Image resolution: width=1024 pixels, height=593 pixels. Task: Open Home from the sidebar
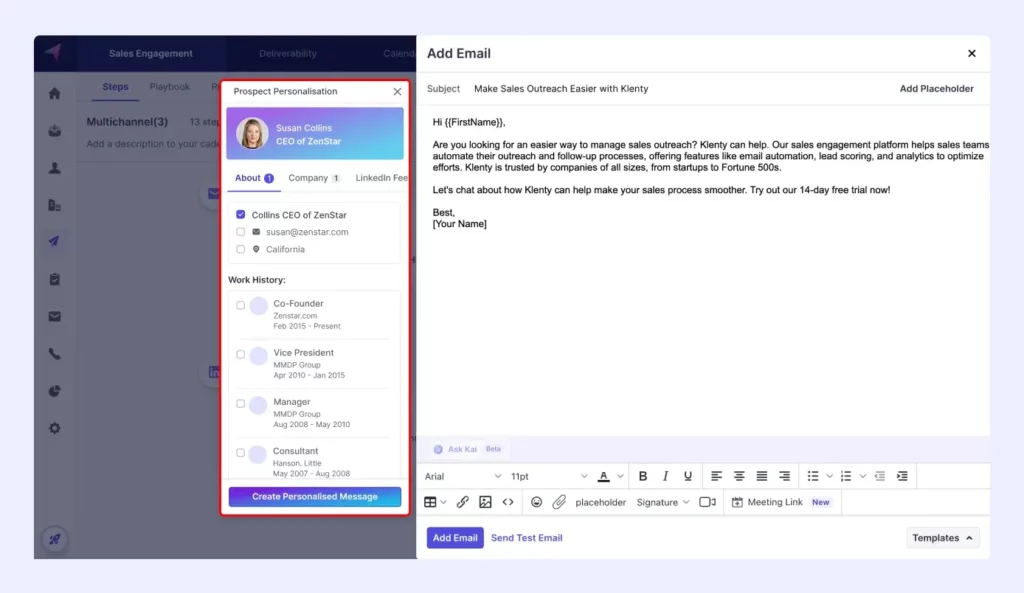[x=55, y=93]
